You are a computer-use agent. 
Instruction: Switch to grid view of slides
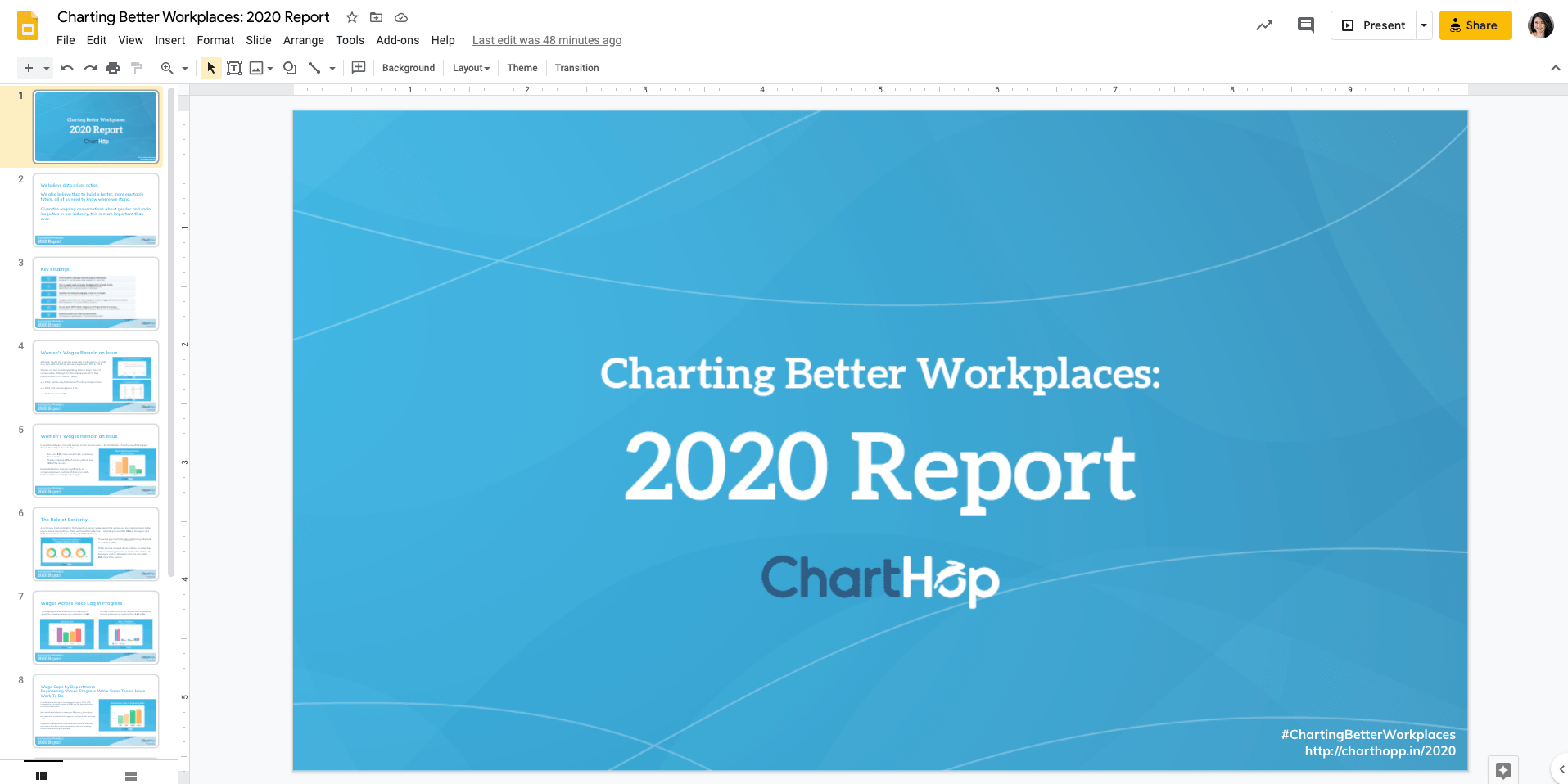click(129, 775)
